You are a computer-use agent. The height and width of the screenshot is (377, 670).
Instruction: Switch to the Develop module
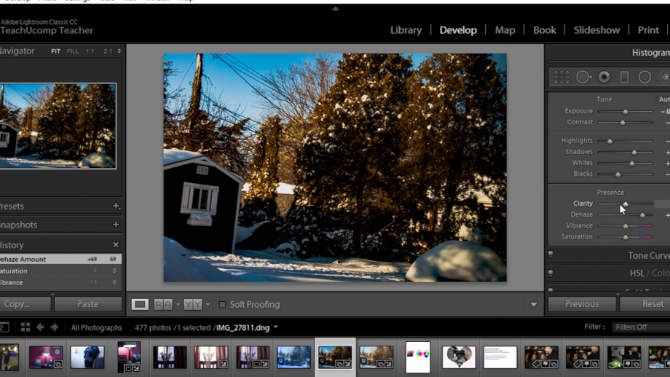coord(458,30)
